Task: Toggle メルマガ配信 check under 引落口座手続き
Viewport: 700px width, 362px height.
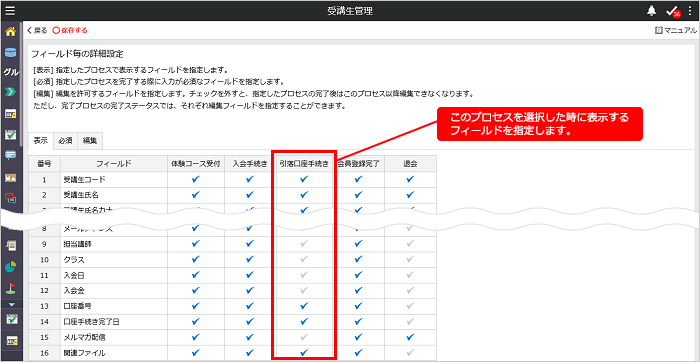Action: 304,337
